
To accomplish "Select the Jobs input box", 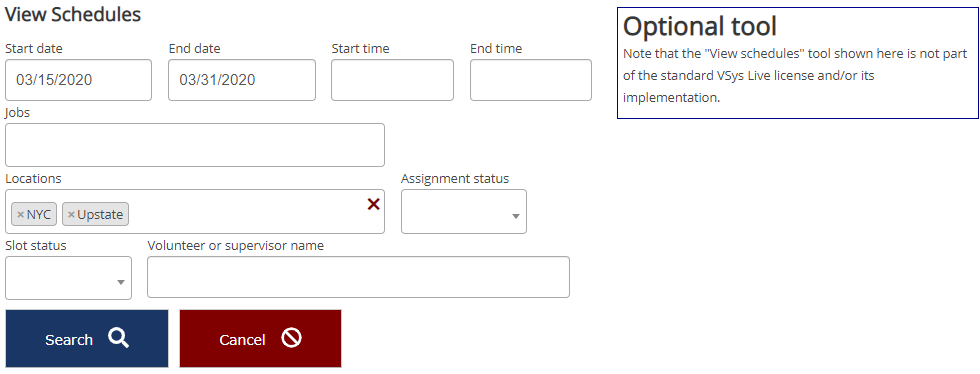I will pyautogui.click(x=195, y=145).
